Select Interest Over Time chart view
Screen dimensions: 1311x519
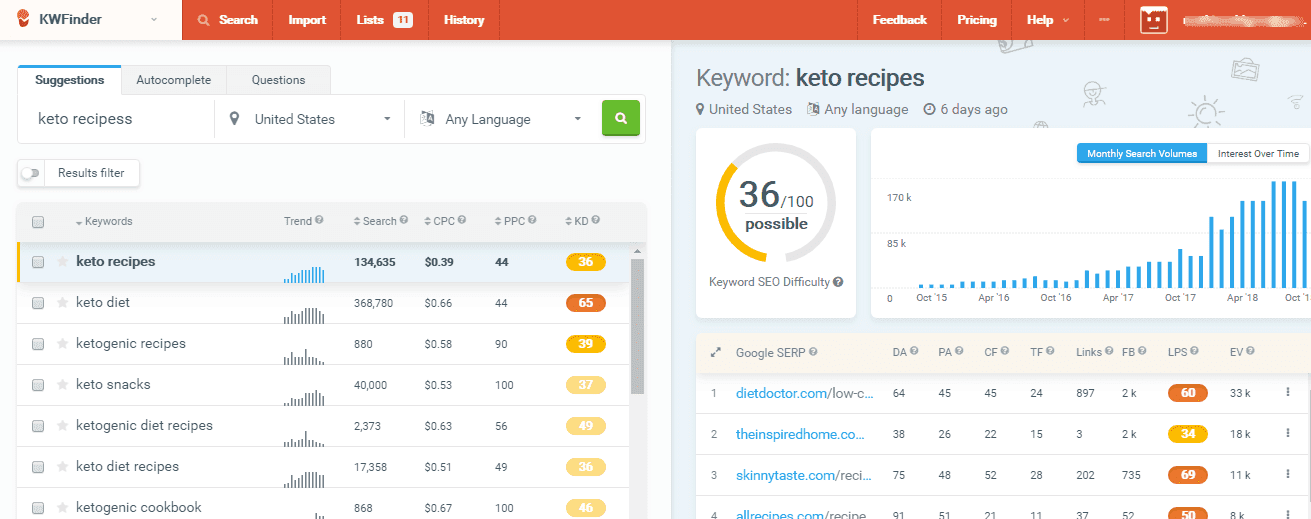(1258, 154)
